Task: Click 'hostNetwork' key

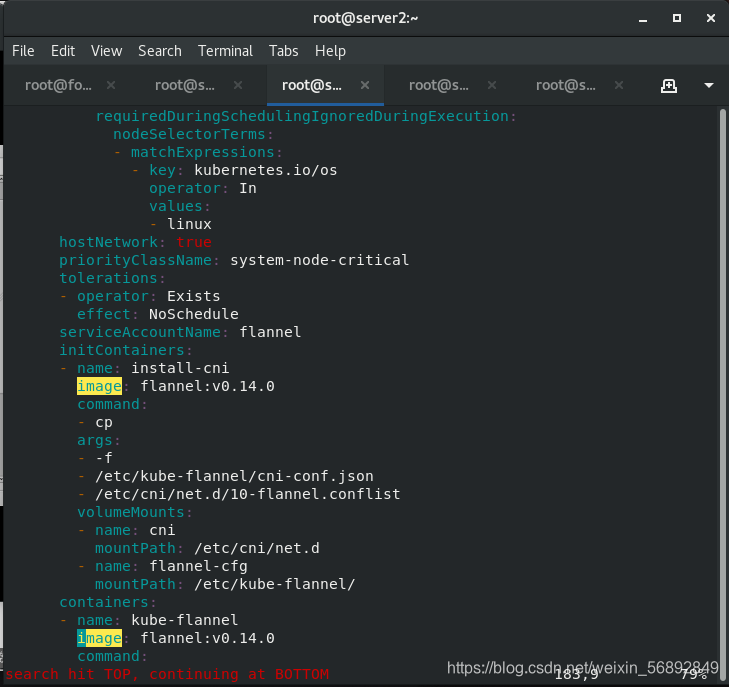Action: (x=108, y=242)
